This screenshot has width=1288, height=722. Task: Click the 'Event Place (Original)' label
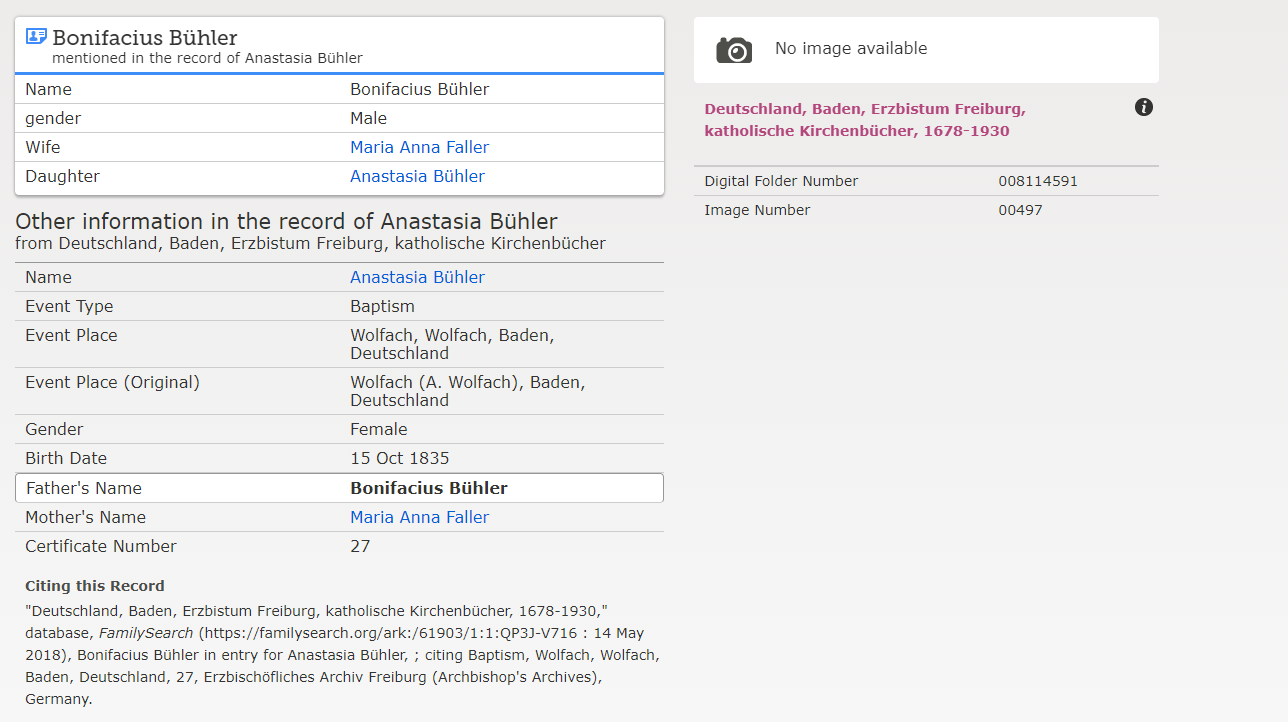pos(112,382)
